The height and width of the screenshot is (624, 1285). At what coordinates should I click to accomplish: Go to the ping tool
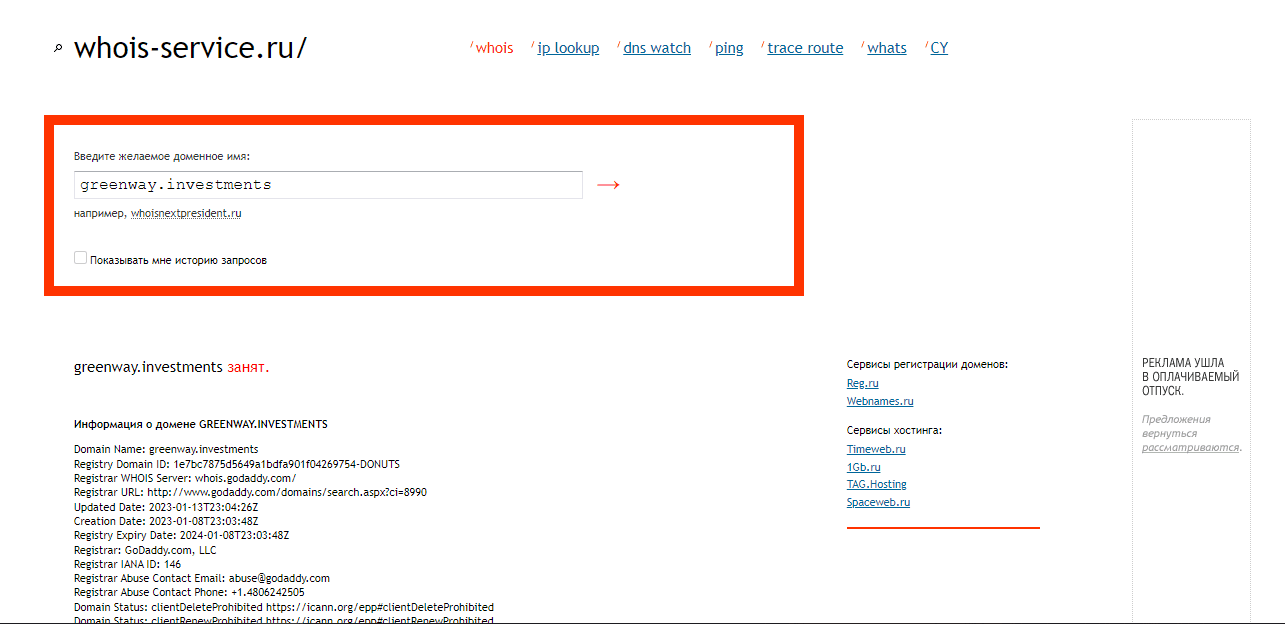(x=729, y=48)
